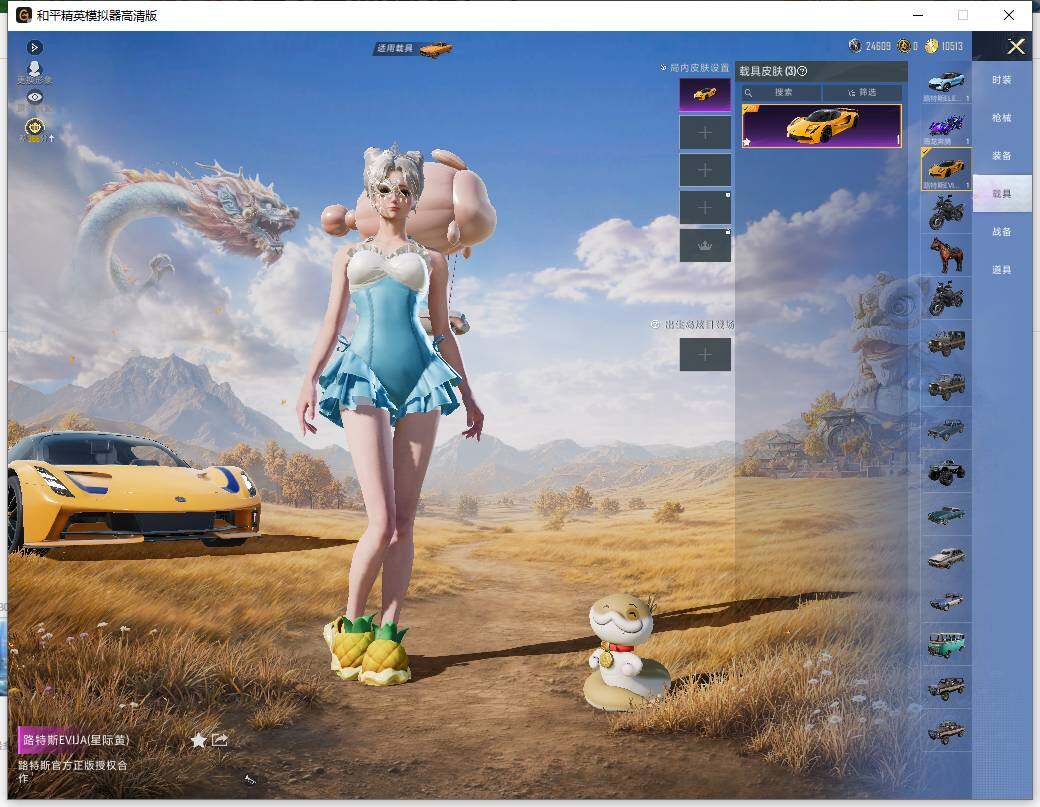Select the brown horse mount
Screen dimensions: 1040x807
pos(946,255)
